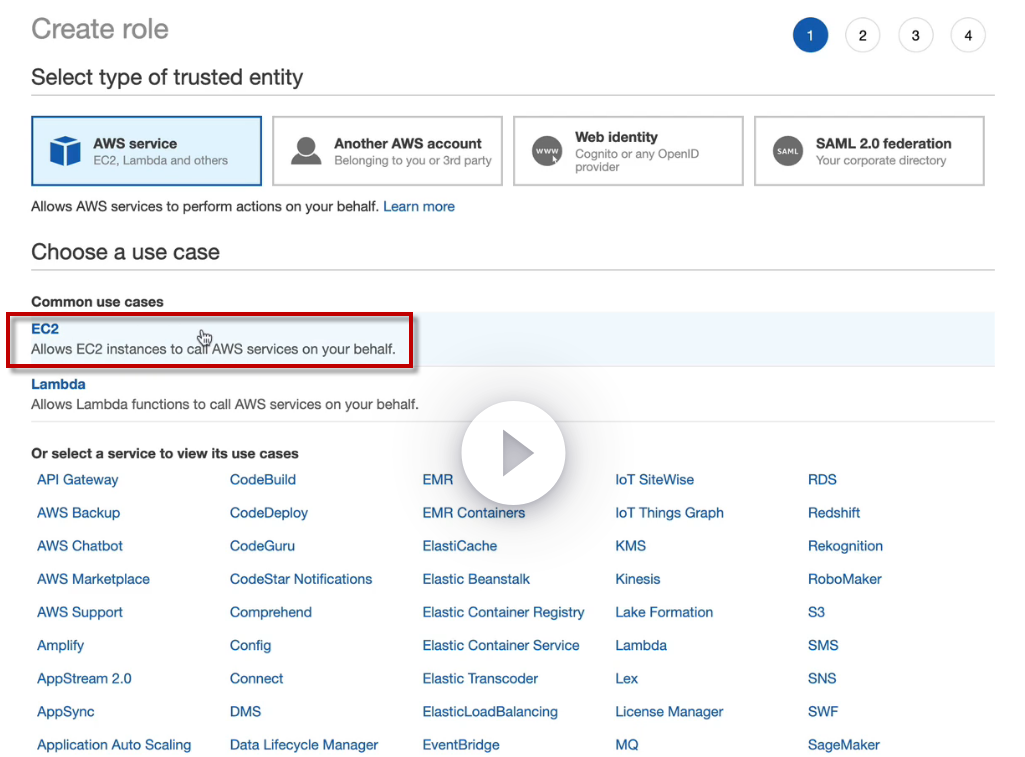This screenshot has width=1025, height=757.
Task: Click the Comprehend service link
Action: [271, 613]
